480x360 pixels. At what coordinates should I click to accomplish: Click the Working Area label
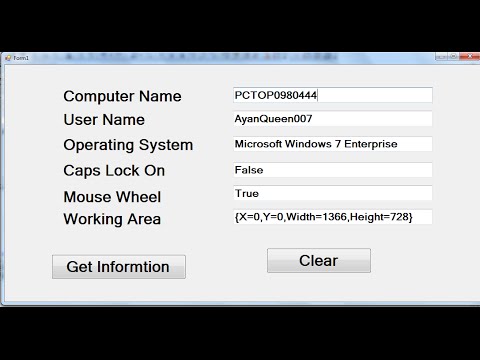[x=112, y=219]
